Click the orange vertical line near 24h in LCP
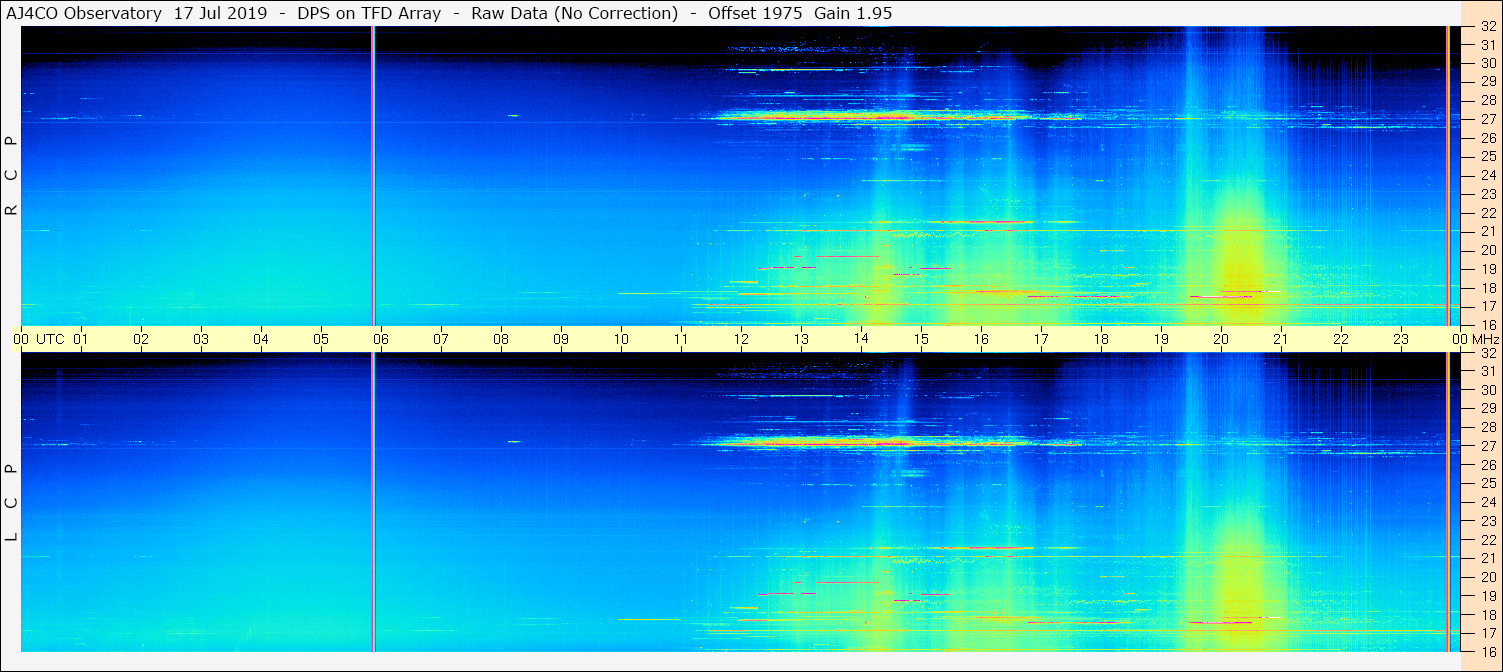 pyautogui.click(x=1447, y=502)
